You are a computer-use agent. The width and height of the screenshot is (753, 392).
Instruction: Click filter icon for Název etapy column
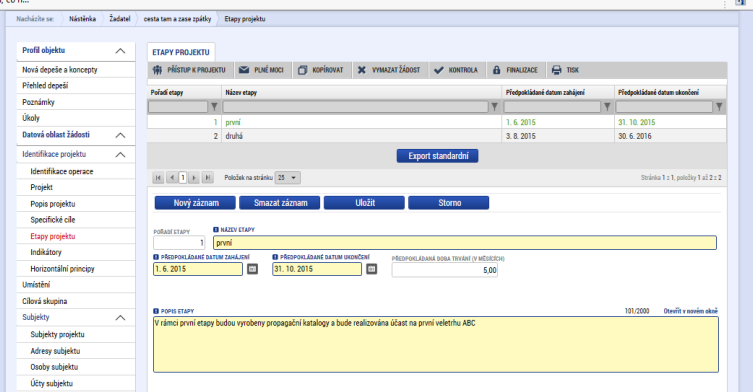[494, 107]
